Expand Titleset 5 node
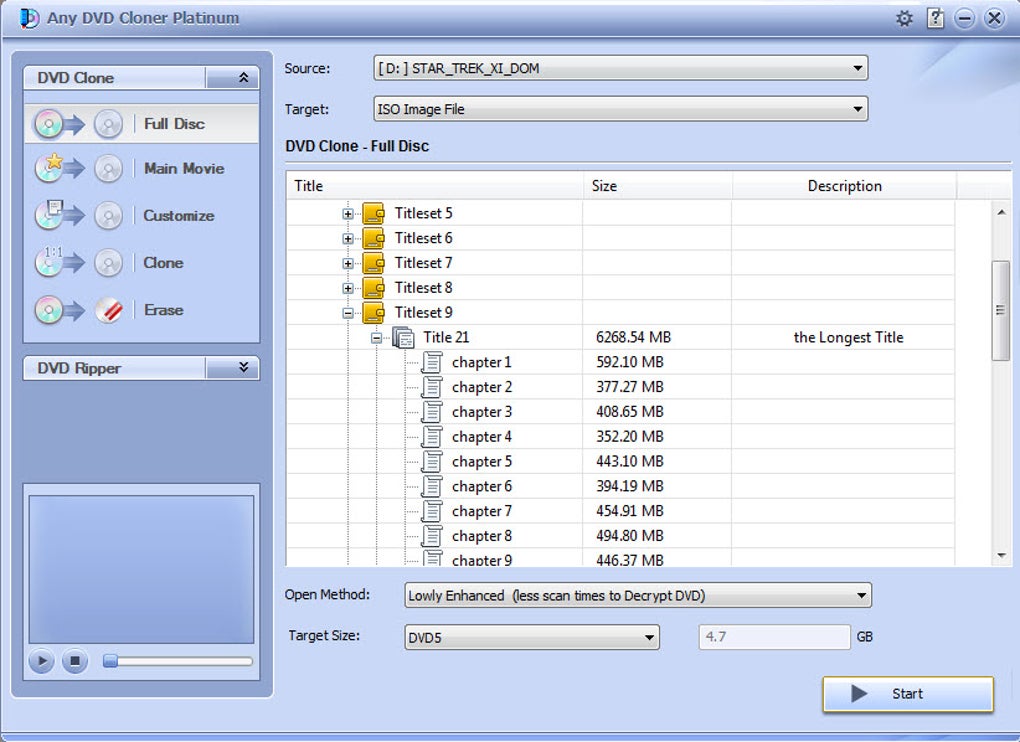1020x742 pixels. click(x=348, y=213)
